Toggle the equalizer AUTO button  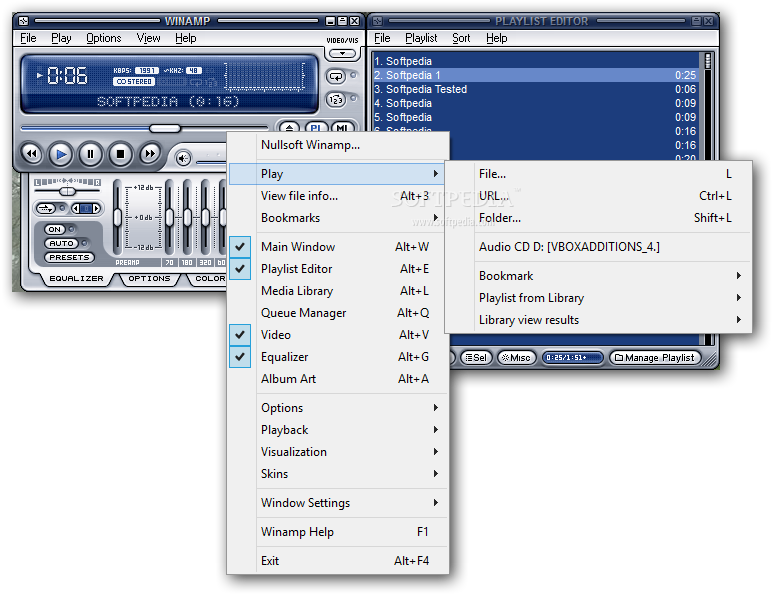click(x=61, y=243)
